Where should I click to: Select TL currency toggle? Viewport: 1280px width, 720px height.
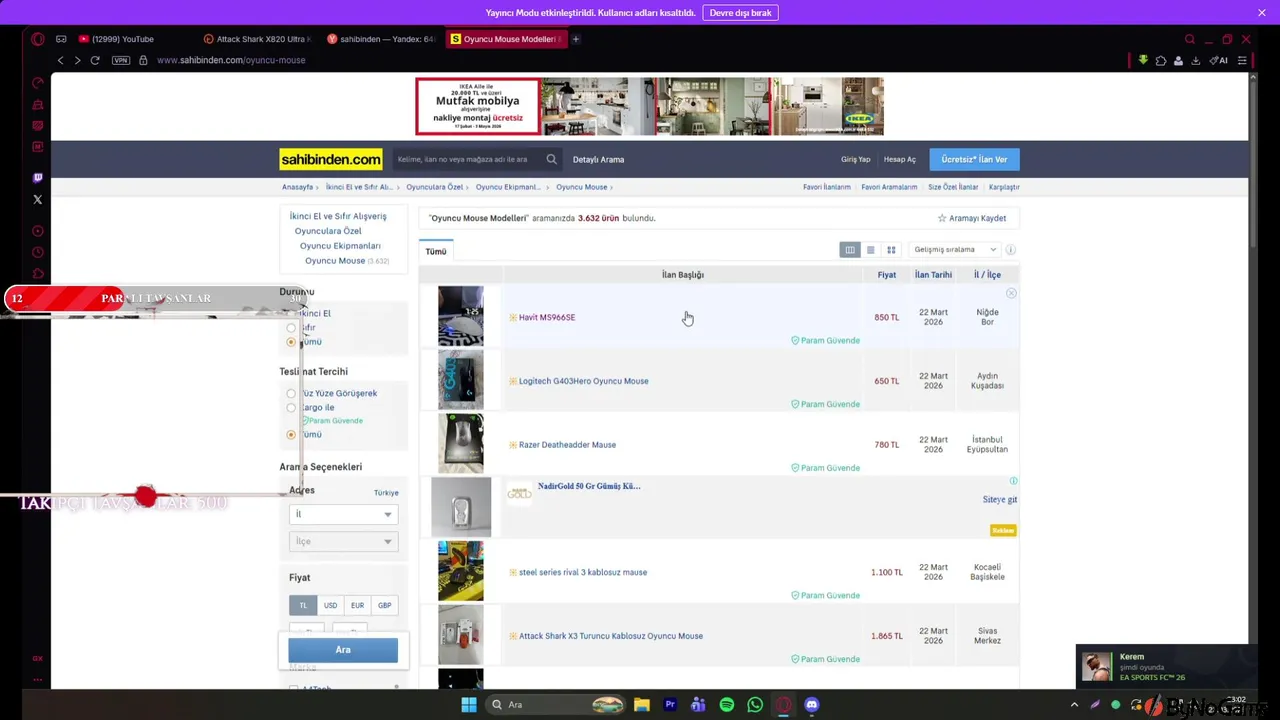[x=303, y=605]
